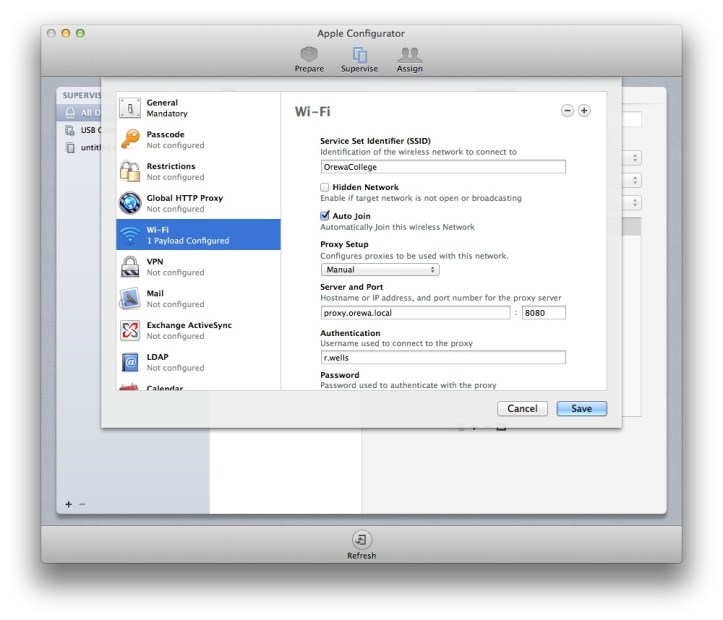The image size is (723, 620).
Task: Click the SSID field containing OrewaCollege
Action: click(x=443, y=167)
